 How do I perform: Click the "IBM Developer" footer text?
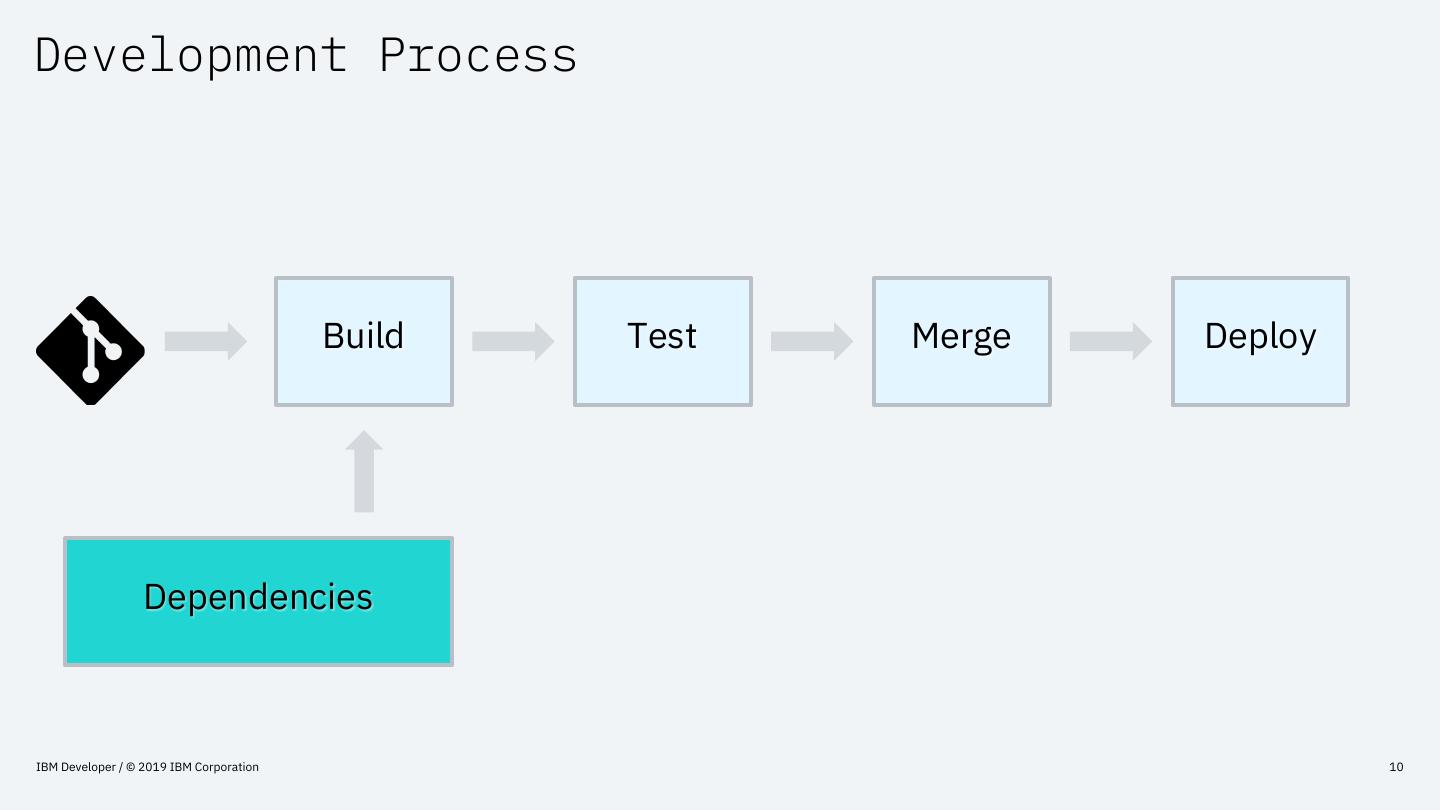click(x=76, y=767)
